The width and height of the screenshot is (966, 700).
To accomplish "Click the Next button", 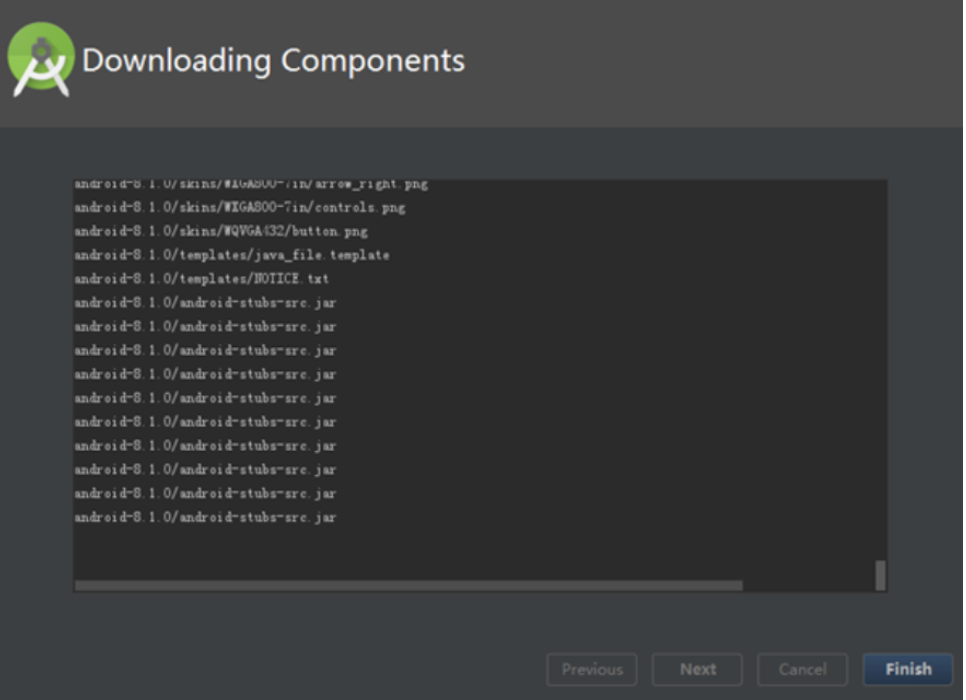I will click(697, 669).
